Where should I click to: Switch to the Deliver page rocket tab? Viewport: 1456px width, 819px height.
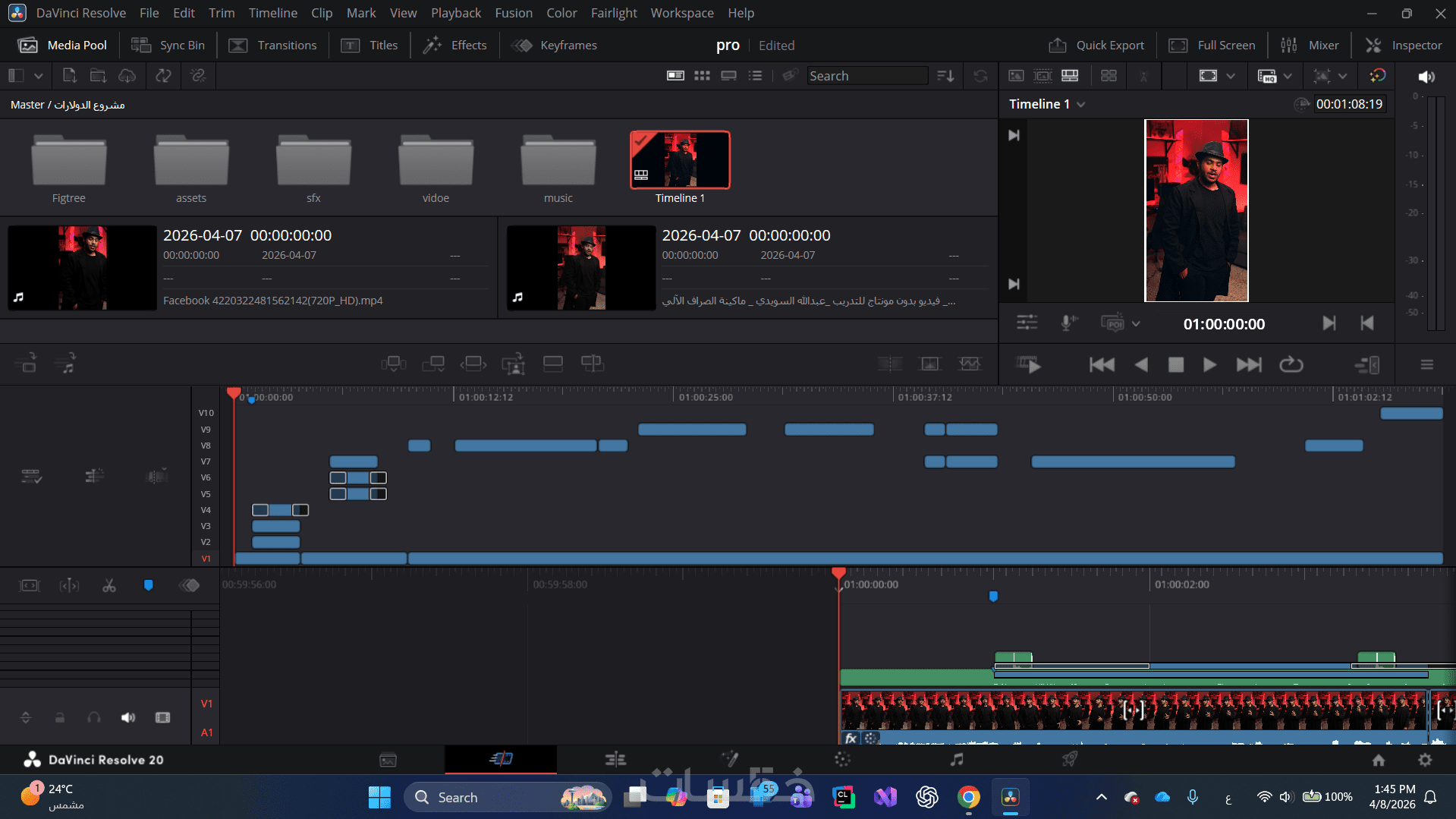pos(1070,759)
